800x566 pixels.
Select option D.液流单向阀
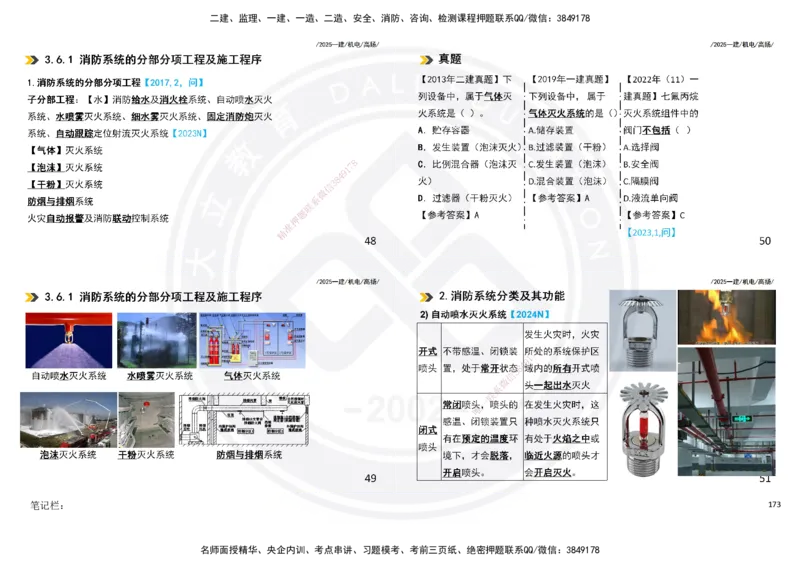click(x=651, y=199)
